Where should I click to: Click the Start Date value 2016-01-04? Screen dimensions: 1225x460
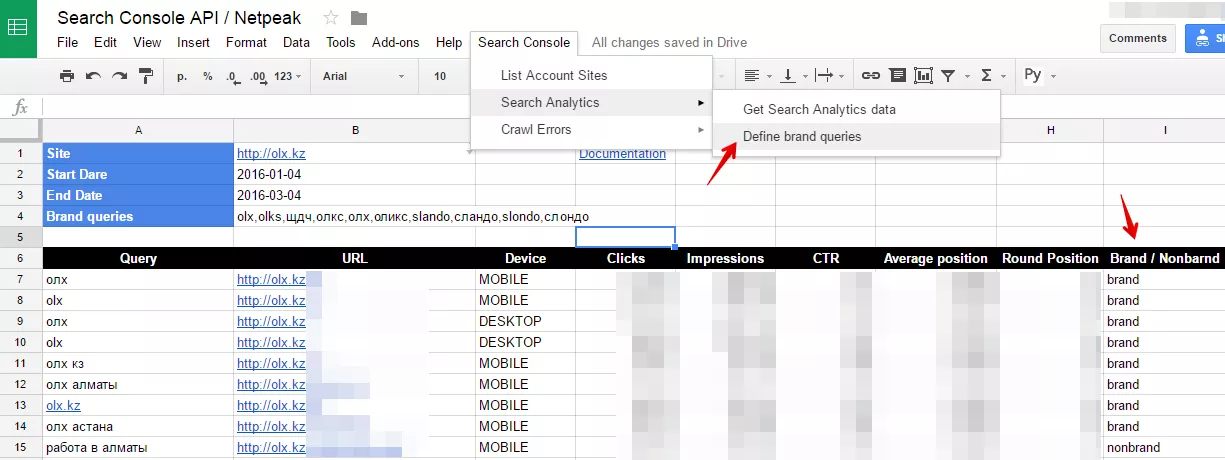(x=354, y=174)
